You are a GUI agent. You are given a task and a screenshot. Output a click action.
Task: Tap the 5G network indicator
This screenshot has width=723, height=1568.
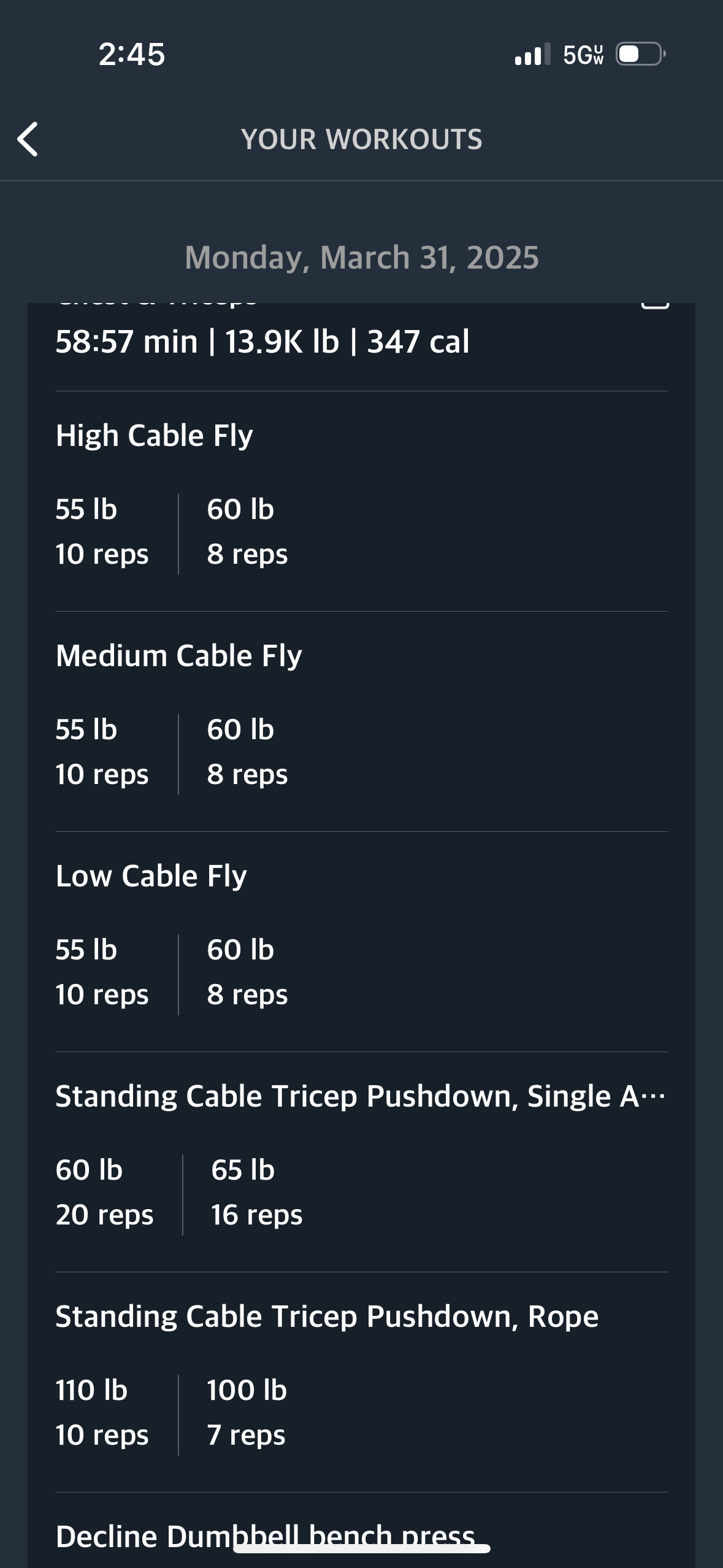583,55
